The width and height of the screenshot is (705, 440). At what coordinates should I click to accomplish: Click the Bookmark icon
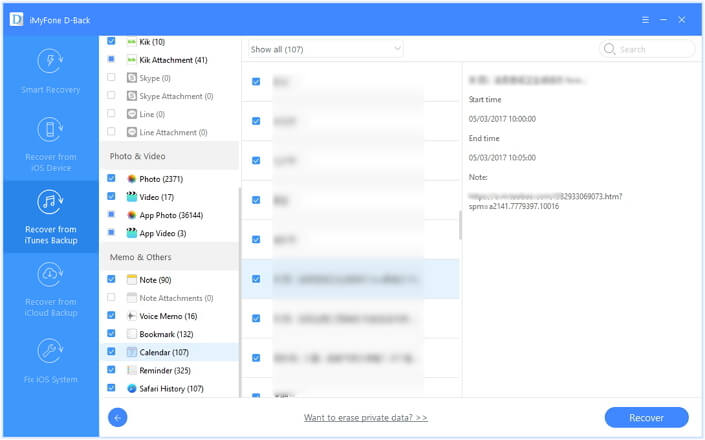[131, 334]
